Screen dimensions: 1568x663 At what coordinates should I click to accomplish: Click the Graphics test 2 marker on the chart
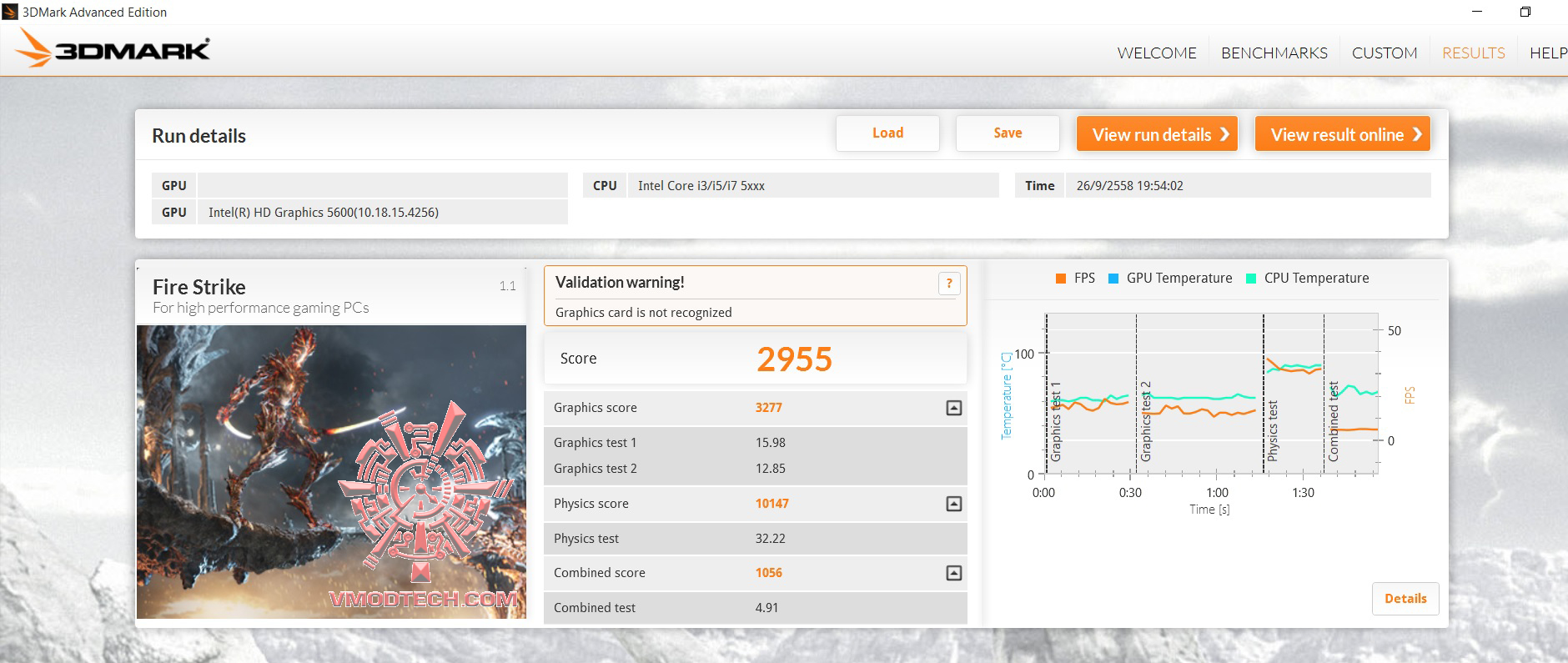pyautogui.click(x=1146, y=421)
